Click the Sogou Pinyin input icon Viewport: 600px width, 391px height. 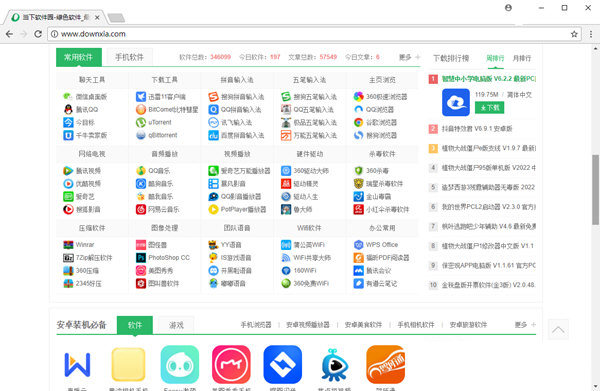tap(214, 96)
